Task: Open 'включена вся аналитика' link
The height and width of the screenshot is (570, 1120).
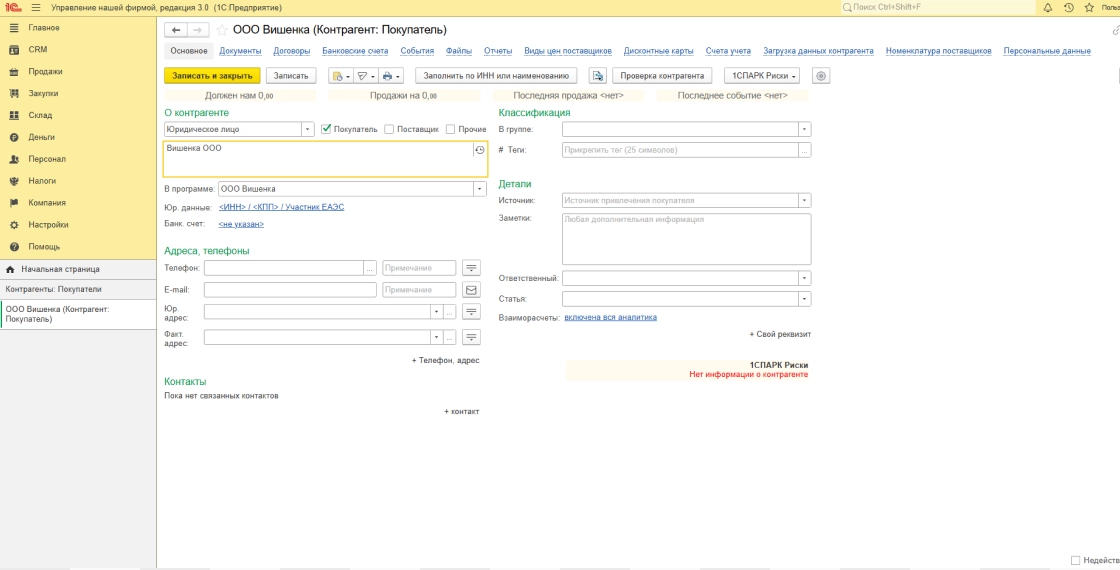Action: (x=610, y=317)
